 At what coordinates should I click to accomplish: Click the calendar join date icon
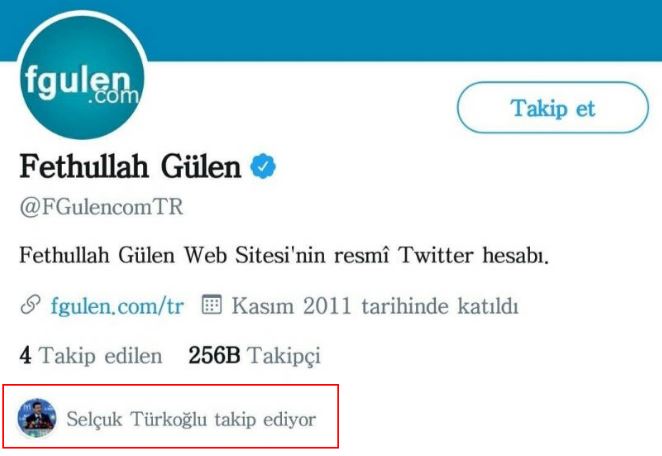pos(212,304)
